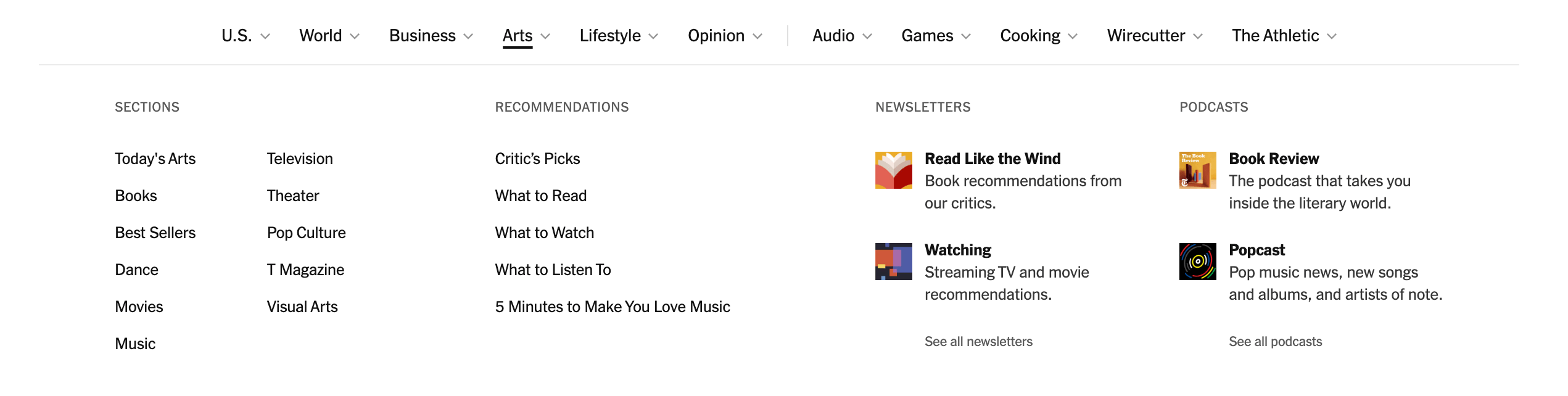Select the Games menu item

pos(927,36)
